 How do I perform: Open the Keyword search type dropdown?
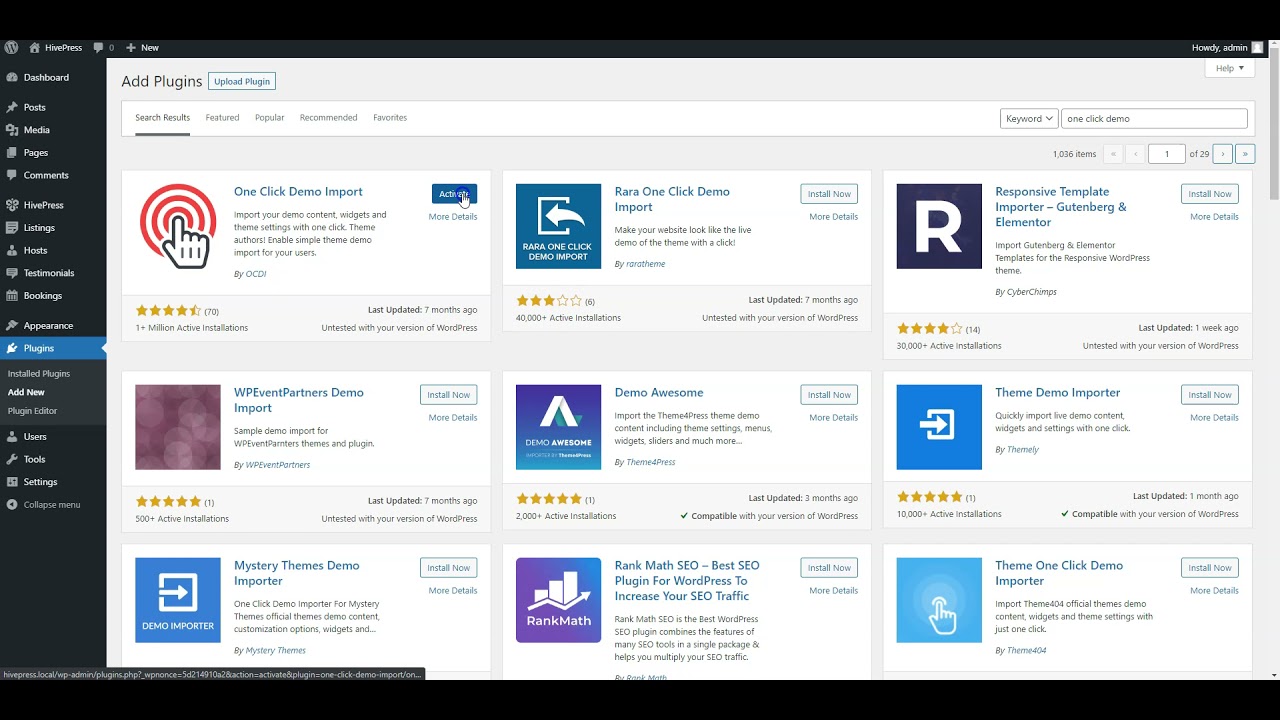[1029, 118]
